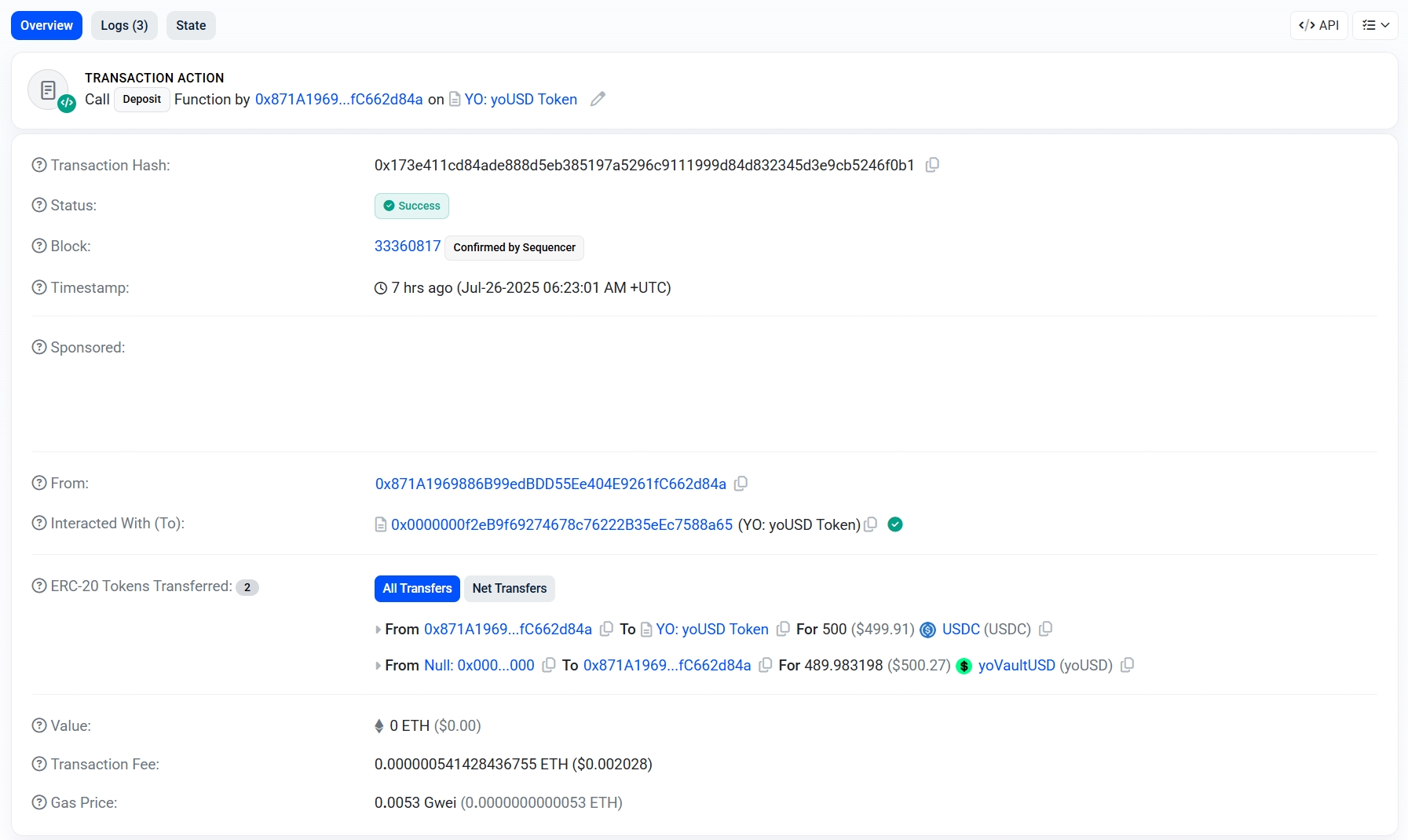1408x840 pixels.
Task: Switch to the State tab
Action: 191,25
